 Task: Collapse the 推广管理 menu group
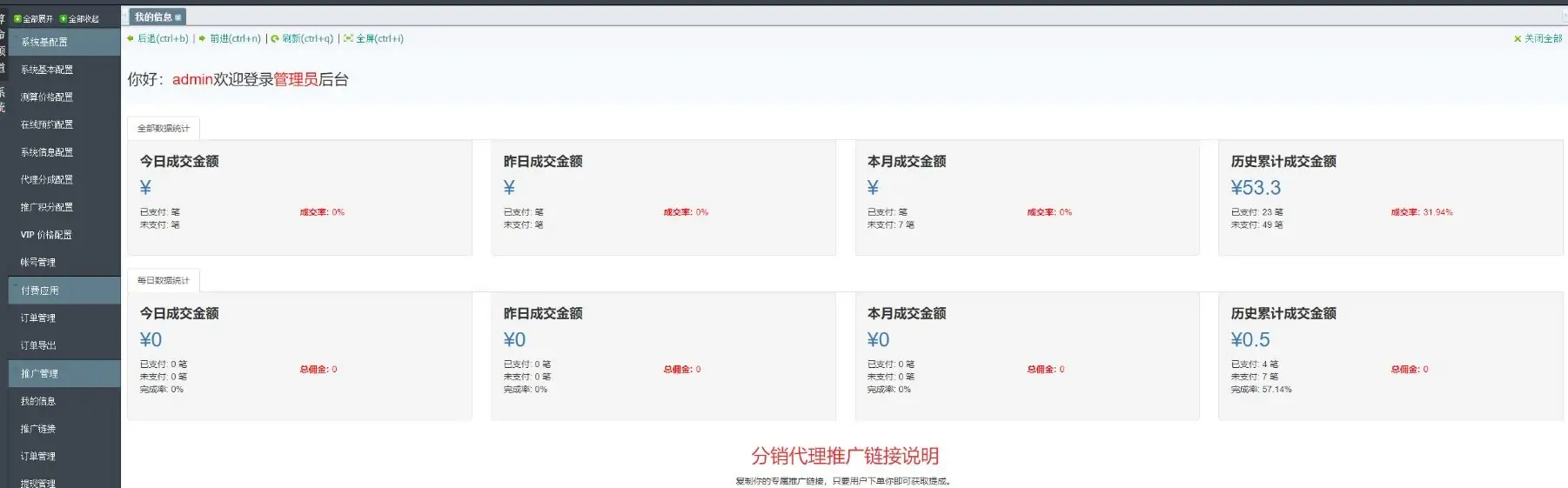[x=64, y=373]
